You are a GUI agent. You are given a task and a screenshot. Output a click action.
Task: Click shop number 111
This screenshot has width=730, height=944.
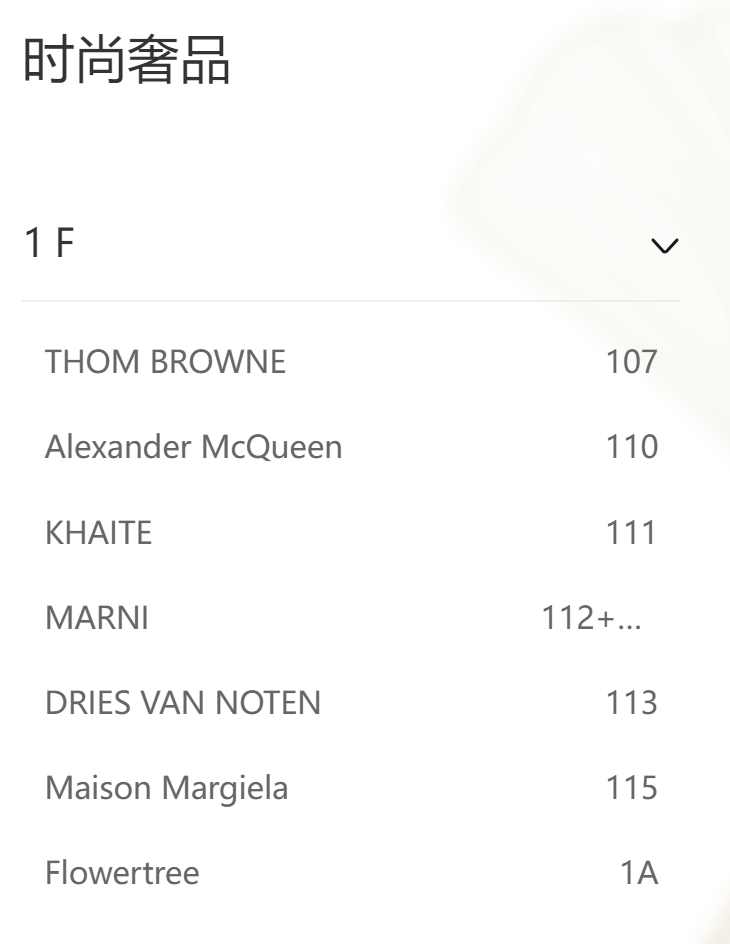click(631, 533)
